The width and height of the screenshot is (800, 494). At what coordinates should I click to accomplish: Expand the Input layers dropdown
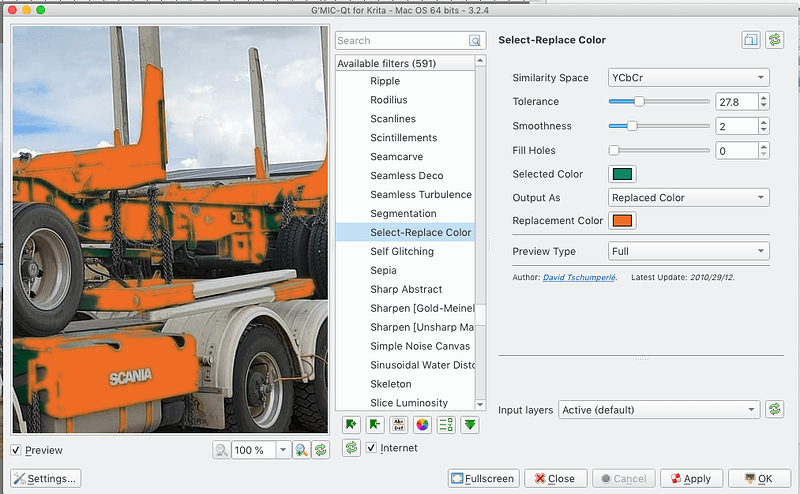click(658, 409)
